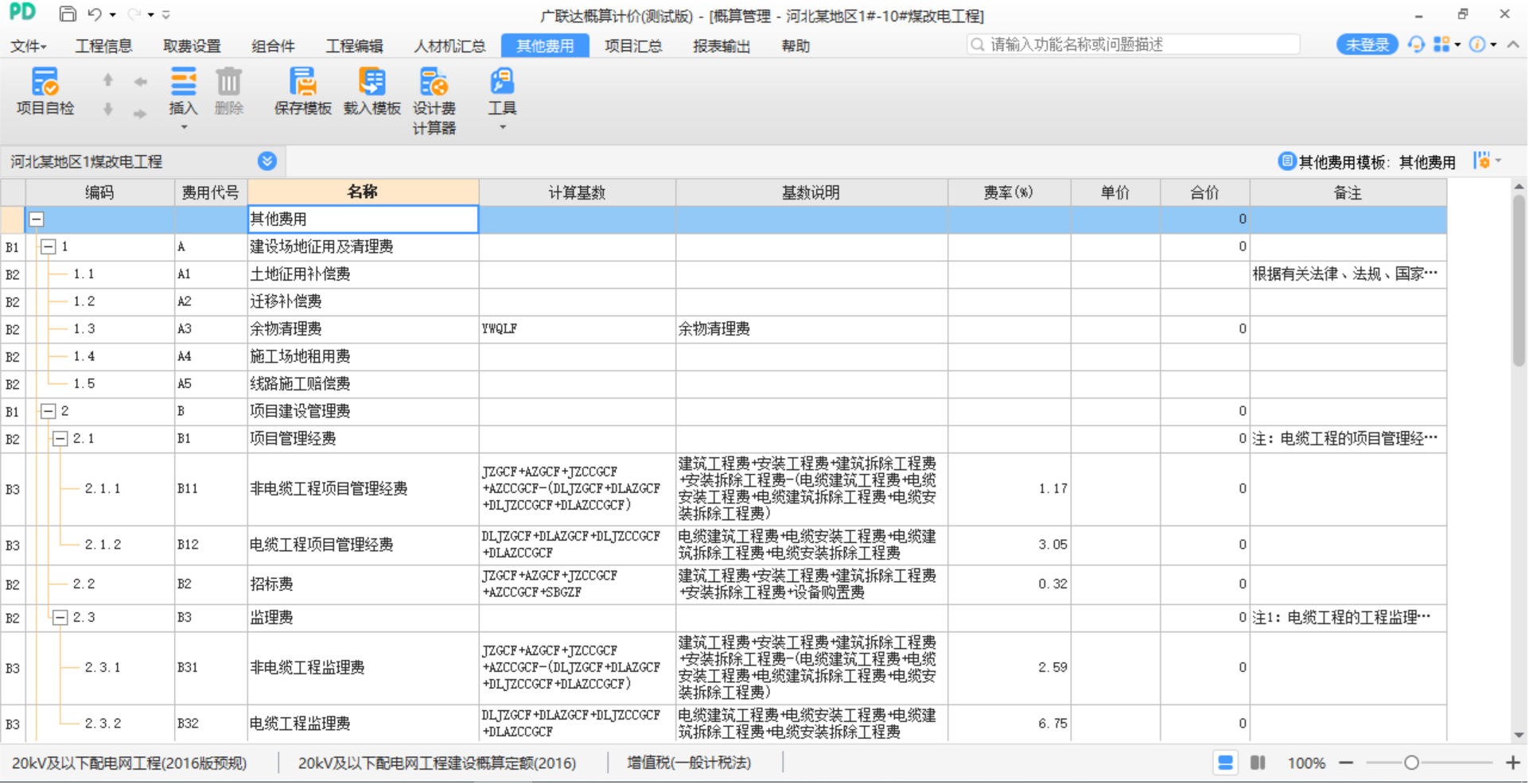Switch to the 取费设置 tab
Viewport: 1529px width, 784px height.
point(192,46)
